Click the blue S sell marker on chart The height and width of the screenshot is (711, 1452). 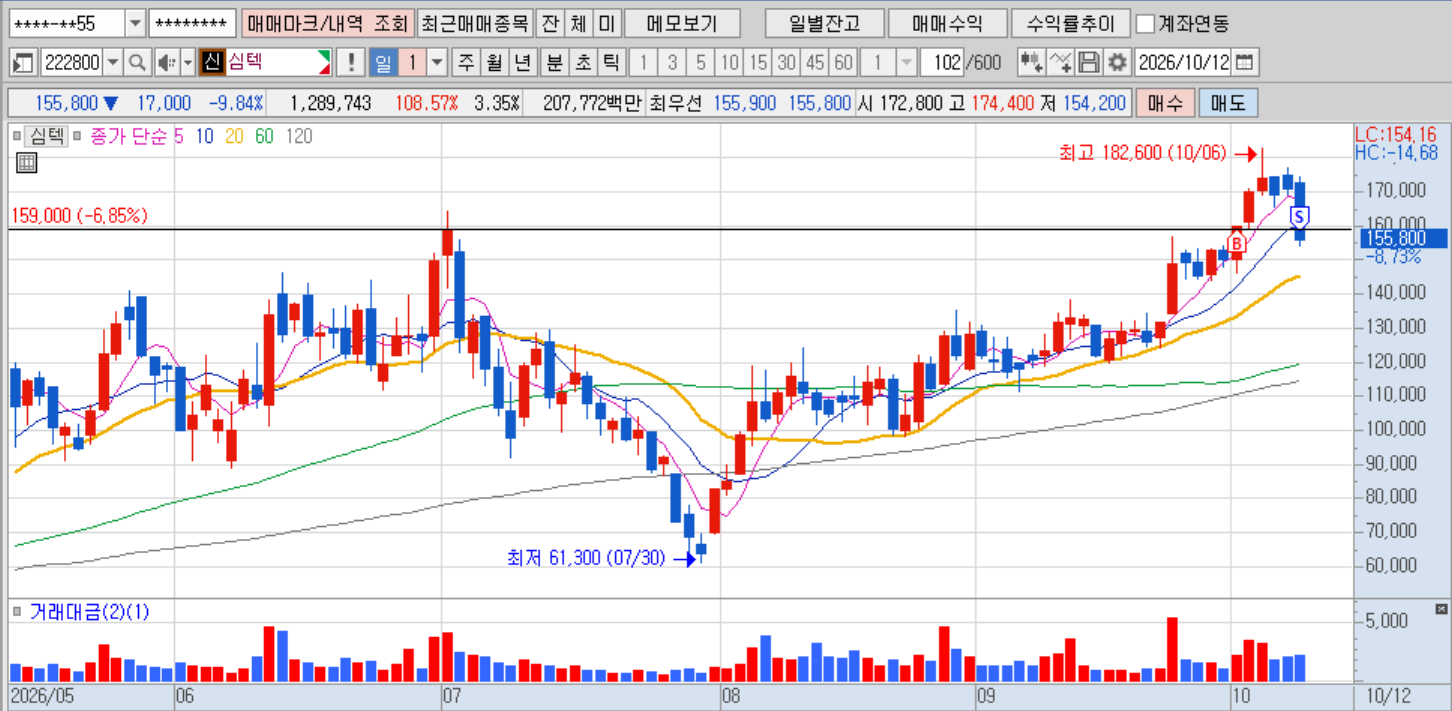[x=1300, y=216]
